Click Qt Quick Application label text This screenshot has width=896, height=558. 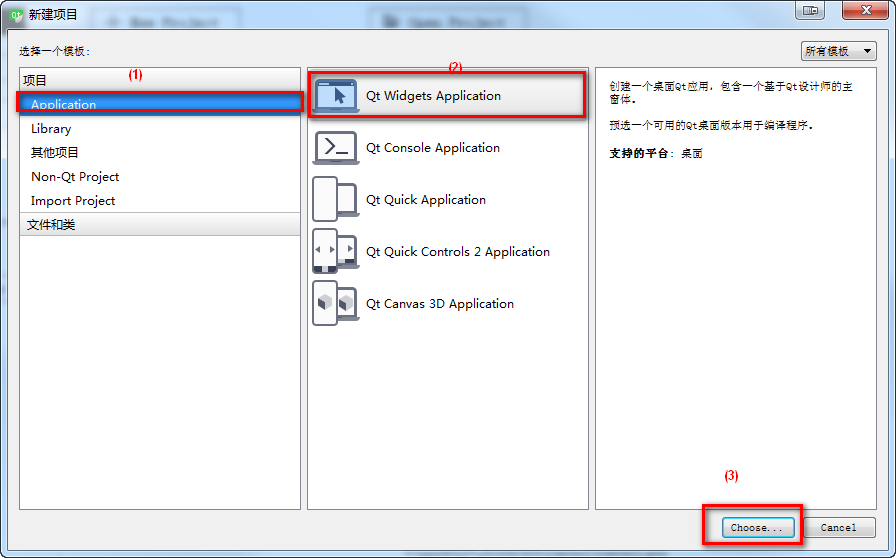(x=426, y=200)
